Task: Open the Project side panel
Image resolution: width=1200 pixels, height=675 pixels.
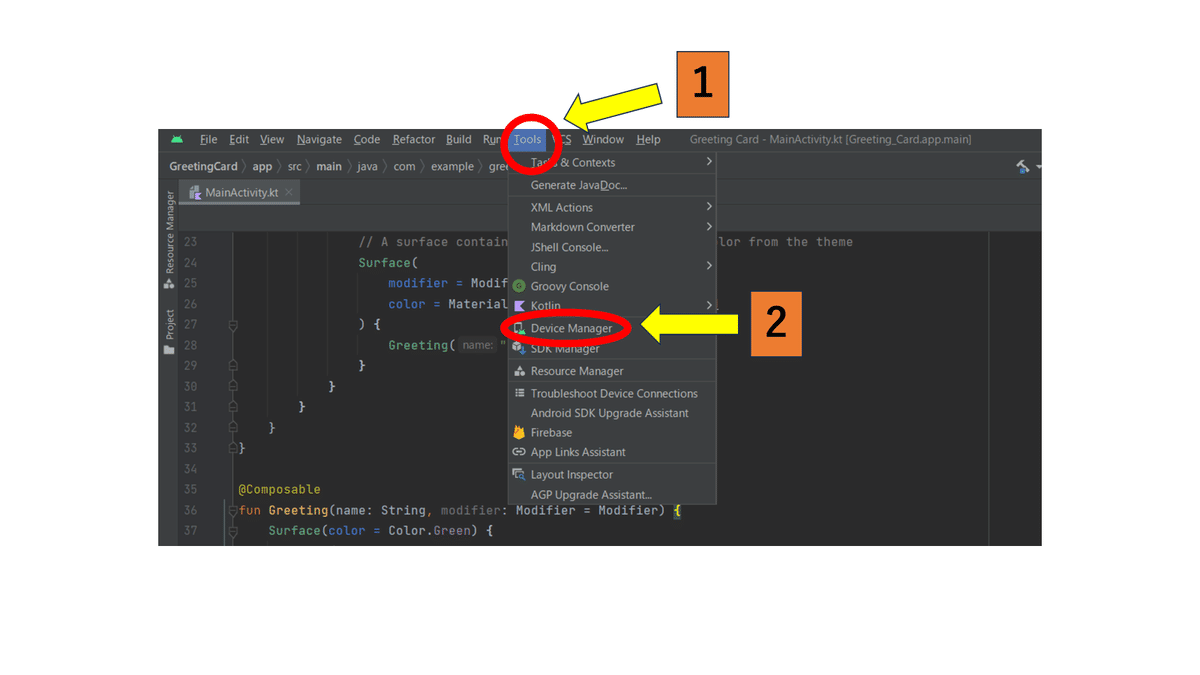Action: 169,332
